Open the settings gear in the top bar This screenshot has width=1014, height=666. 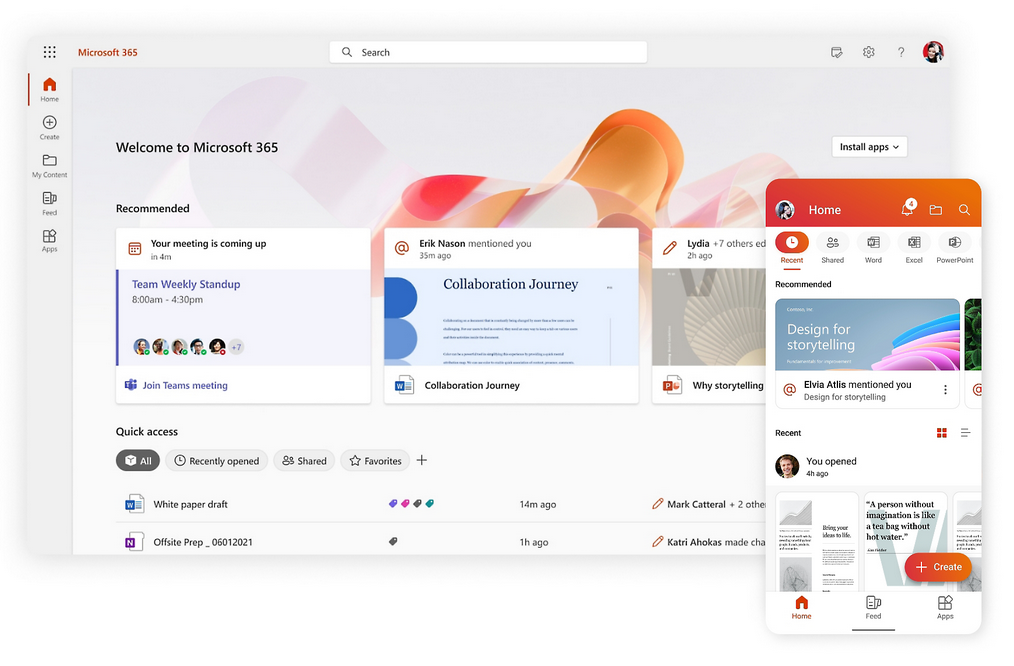coord(868,52)
